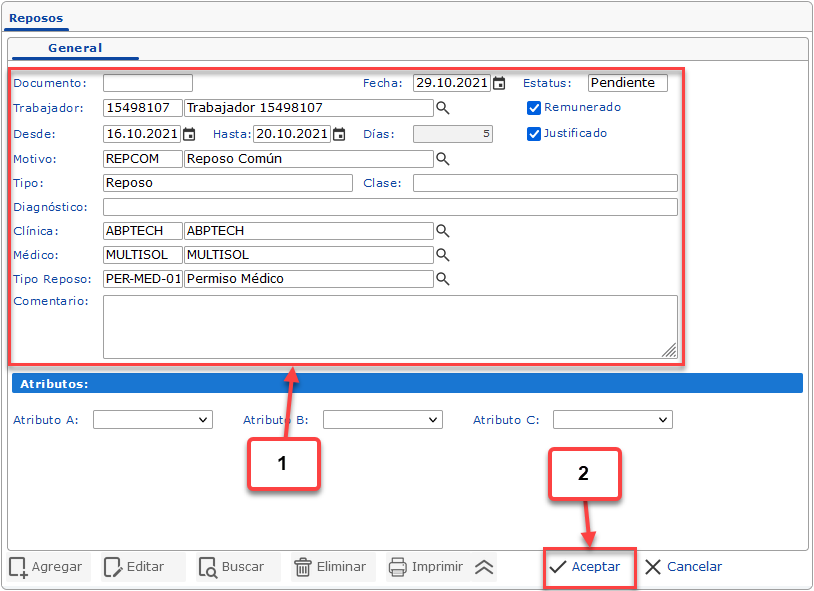Click the Clínica code field
Screen dimensions: 814x591
coord(143,231)
